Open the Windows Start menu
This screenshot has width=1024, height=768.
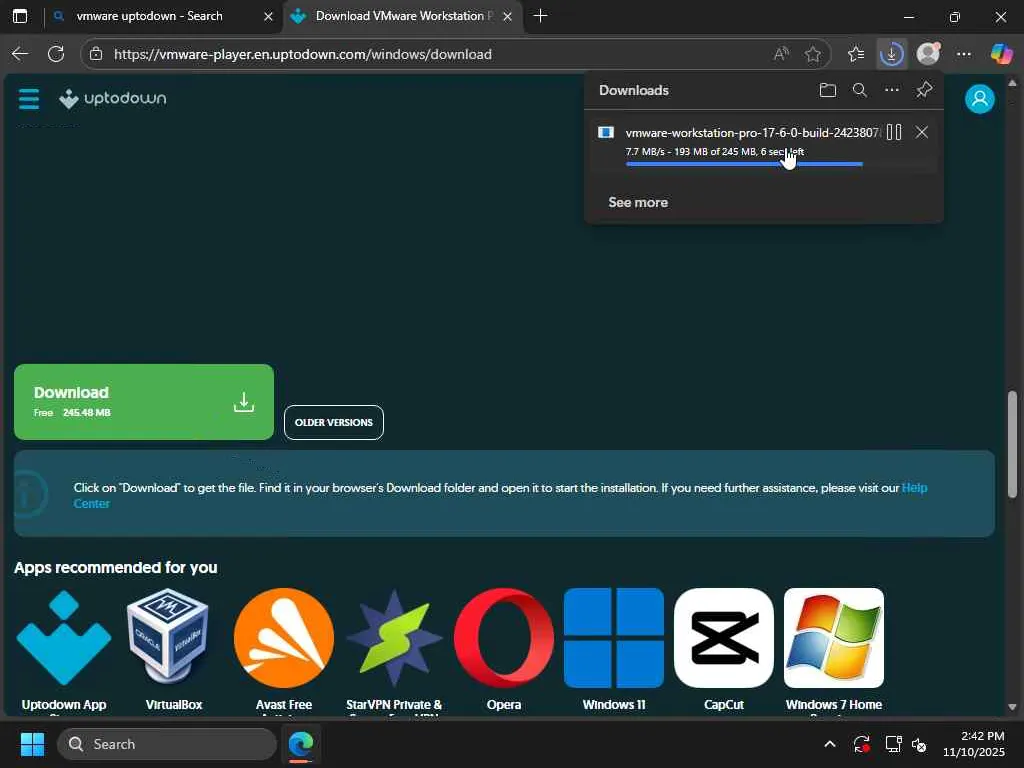(32, 744)
